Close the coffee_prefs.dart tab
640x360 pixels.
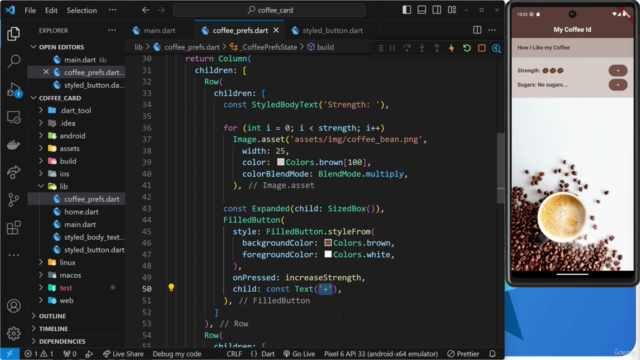276,30
